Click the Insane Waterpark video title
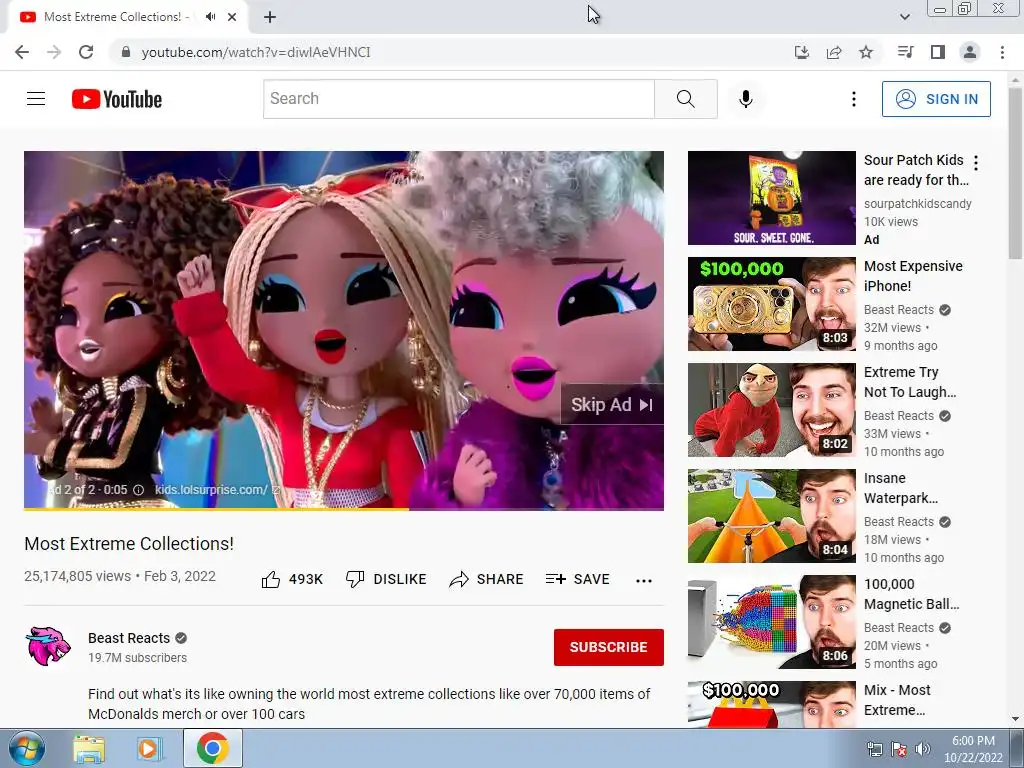 point(901,488)
